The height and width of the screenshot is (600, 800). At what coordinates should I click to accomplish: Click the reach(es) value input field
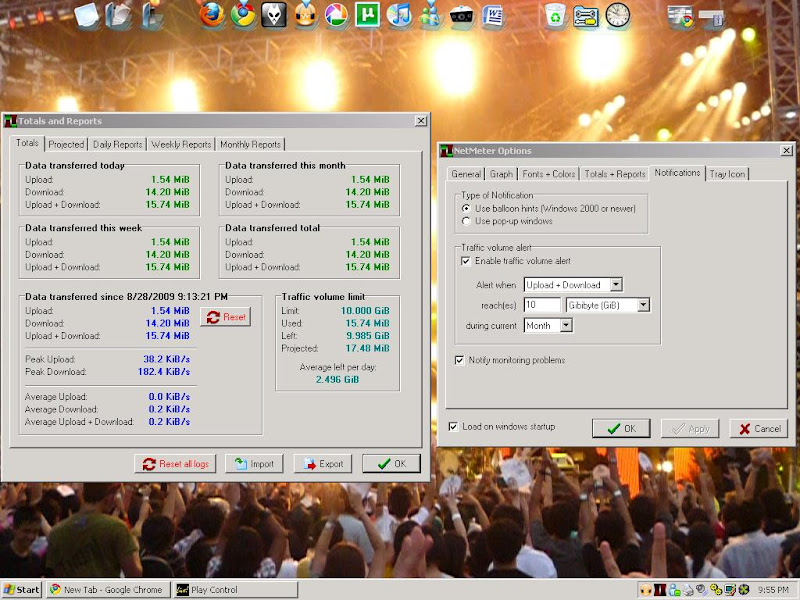tap(542, 305)
